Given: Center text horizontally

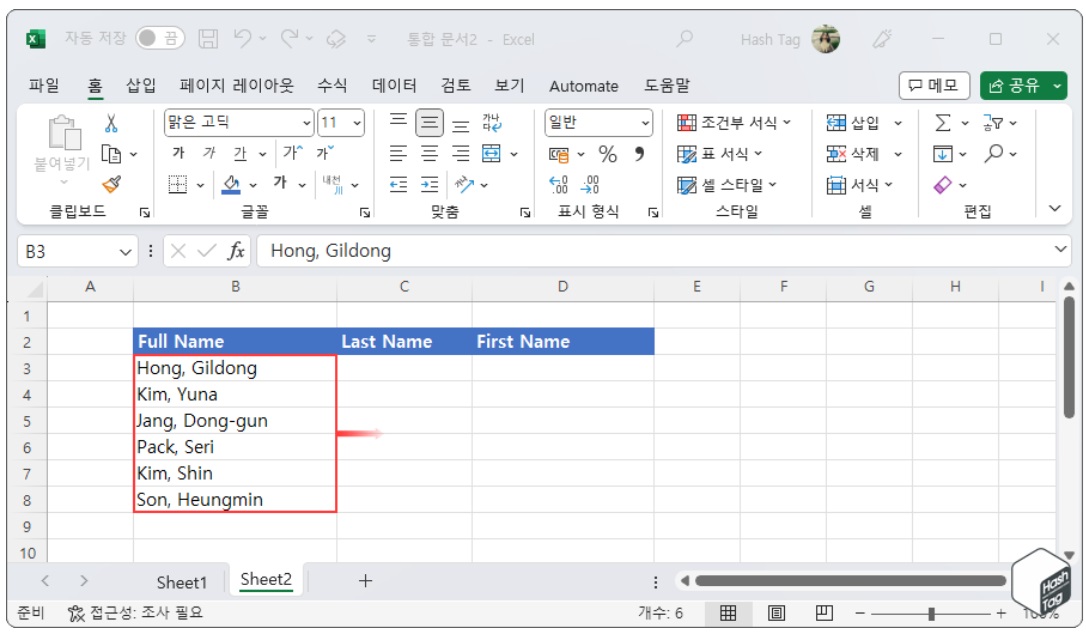Looking at the screenshot, I should [429, 153].
